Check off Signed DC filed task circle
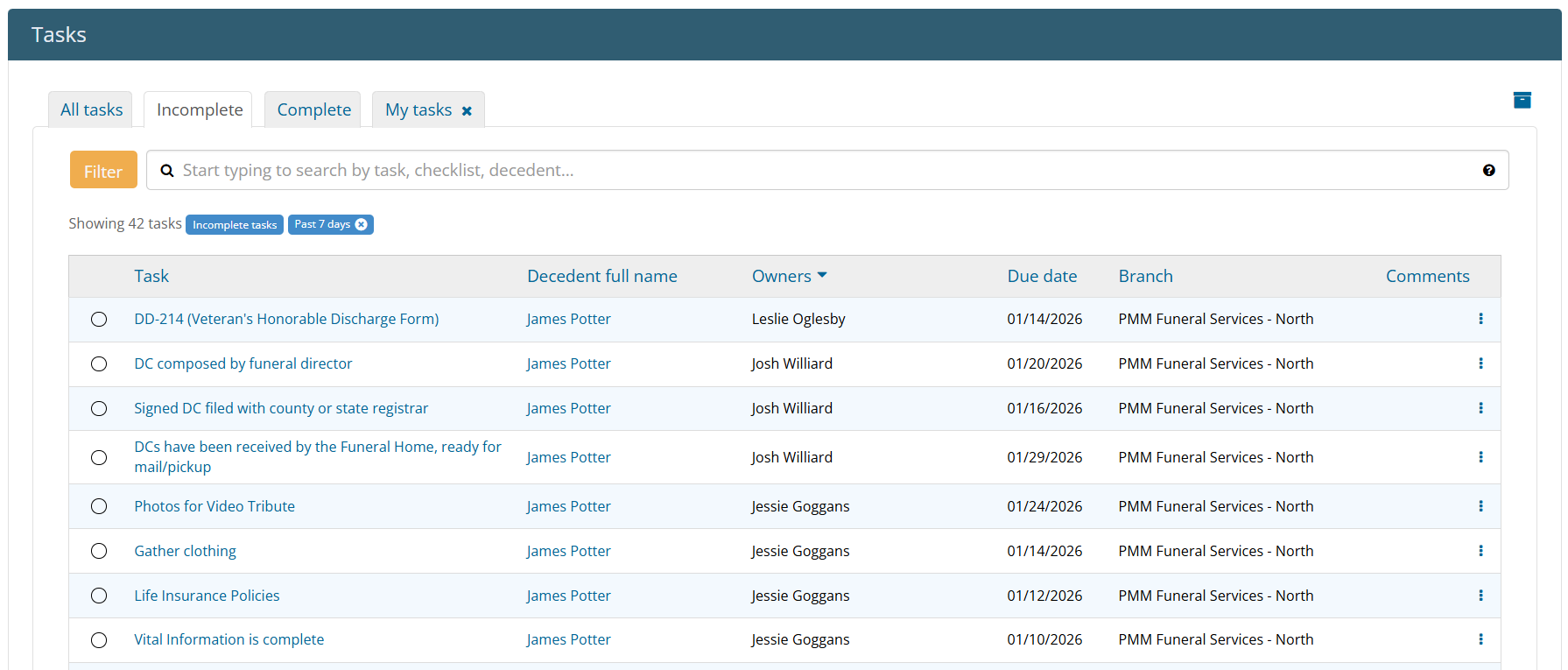 click(x=99, y=409)
